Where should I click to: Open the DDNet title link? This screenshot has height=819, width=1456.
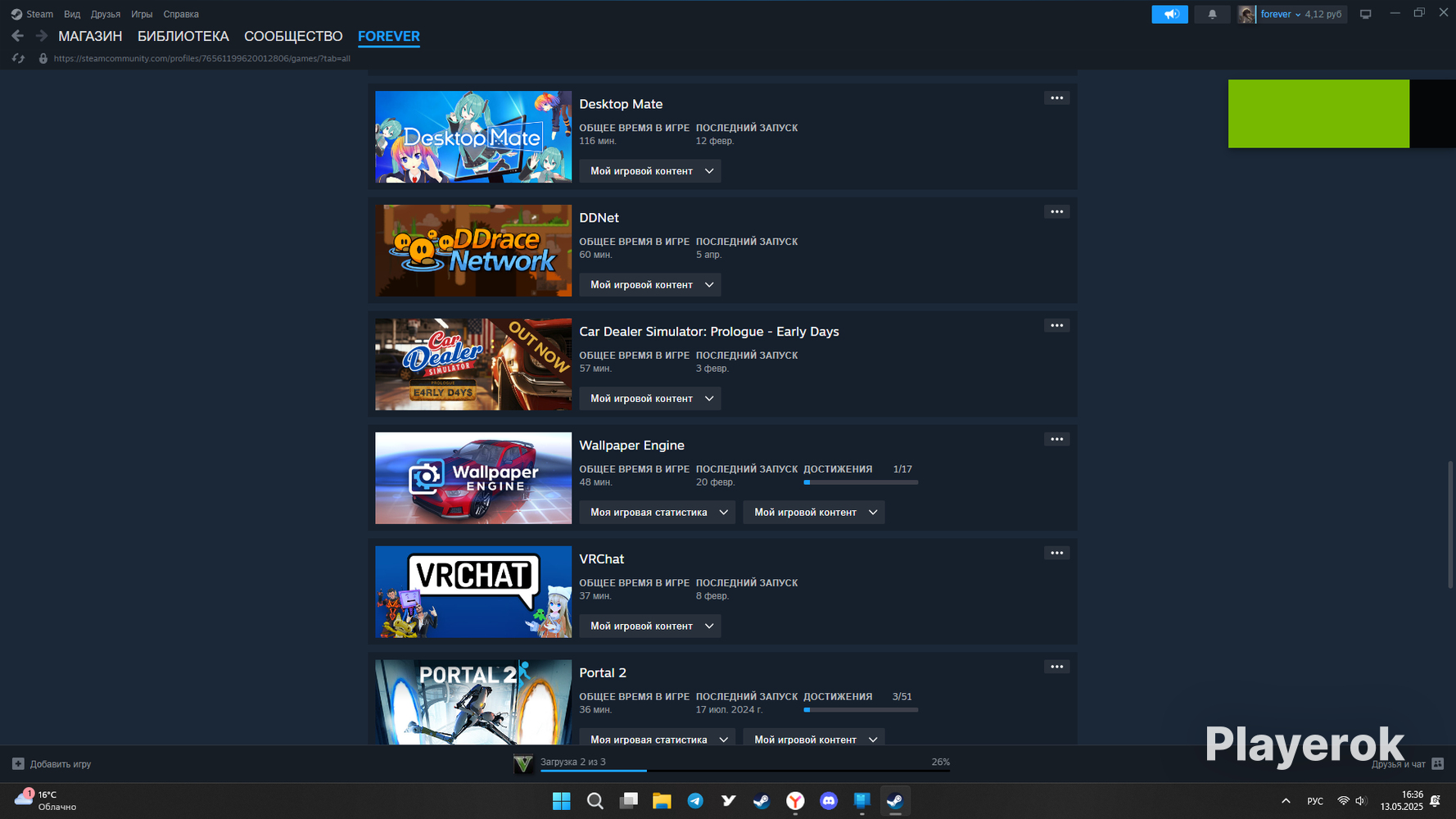point(599,218)
